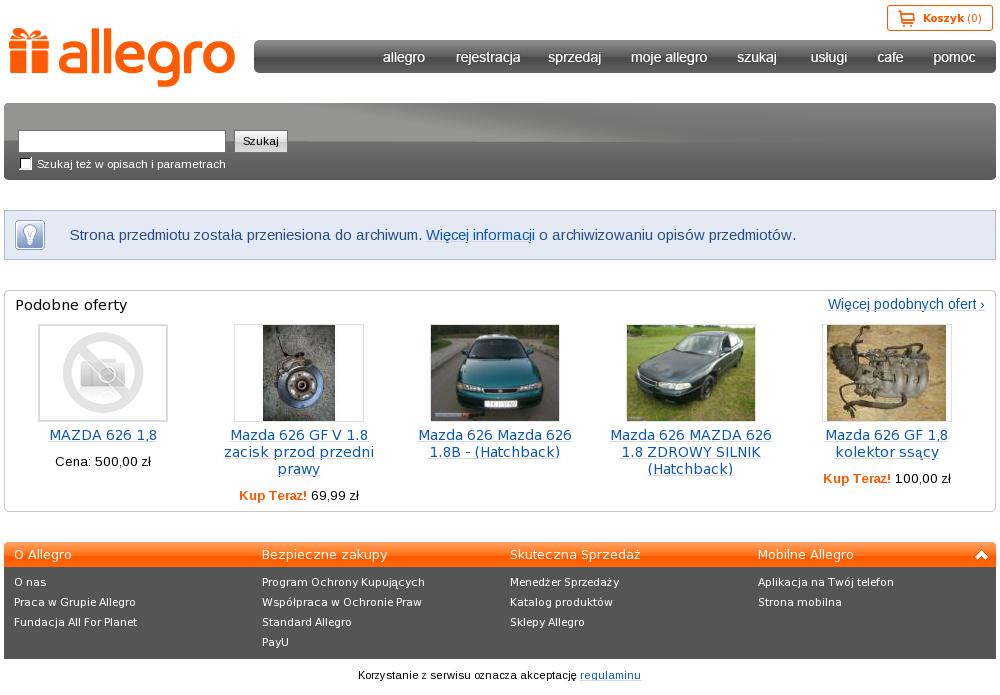Open Mazda 626 GF V 1.8 zacisk offer
This screenshot has height=695, width=1000.
pos(299,451)
